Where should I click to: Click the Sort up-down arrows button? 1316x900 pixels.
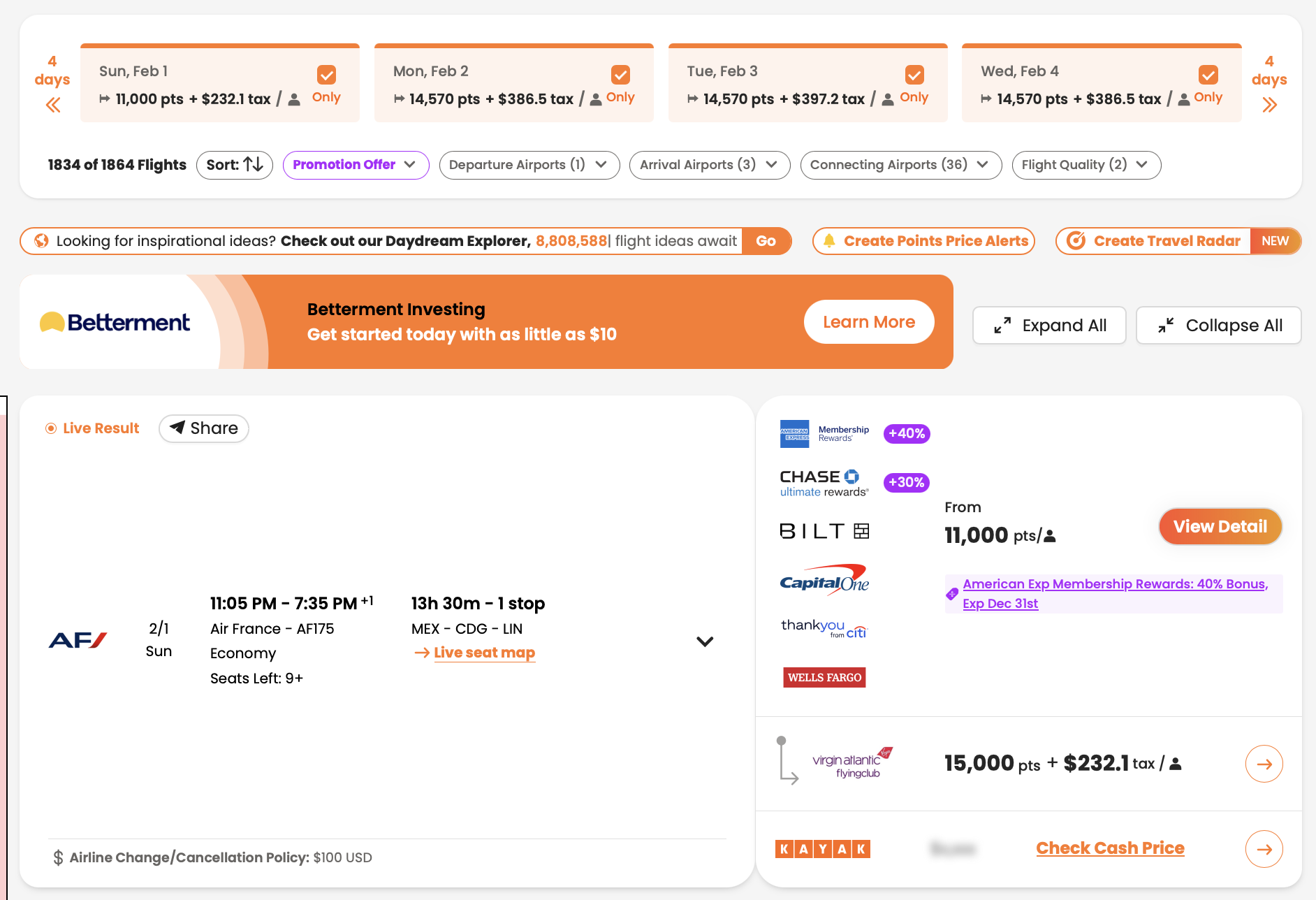coord(235,165)
